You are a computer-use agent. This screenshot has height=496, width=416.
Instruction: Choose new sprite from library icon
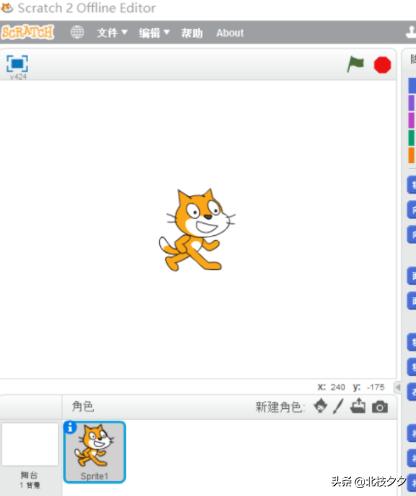pyautogui.click(x=320, y=406)
